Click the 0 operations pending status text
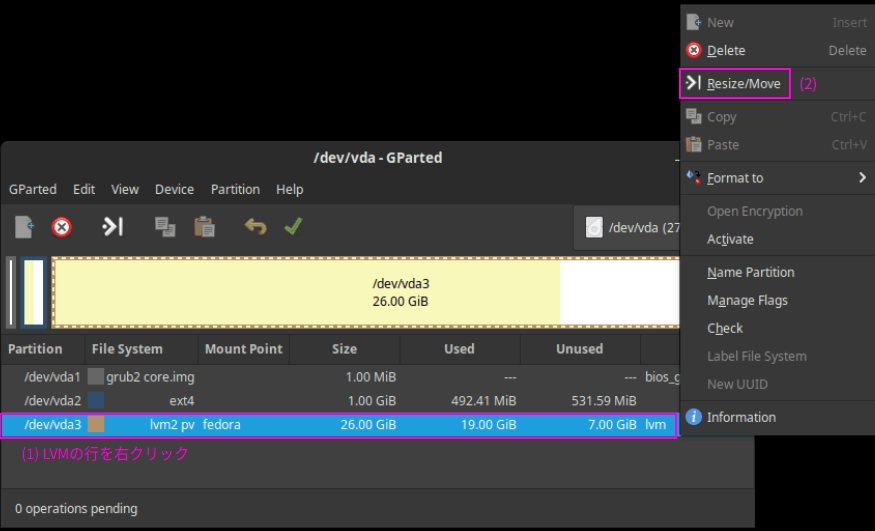The width and height of the screenshot is (875, 531). [76, 509]
